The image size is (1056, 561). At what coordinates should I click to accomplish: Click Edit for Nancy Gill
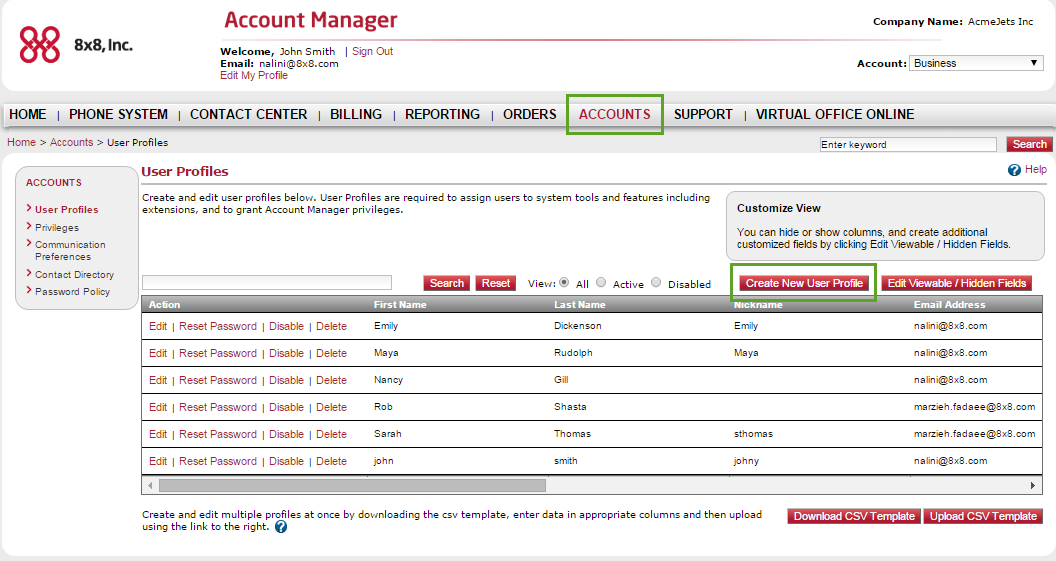(158, 380)
